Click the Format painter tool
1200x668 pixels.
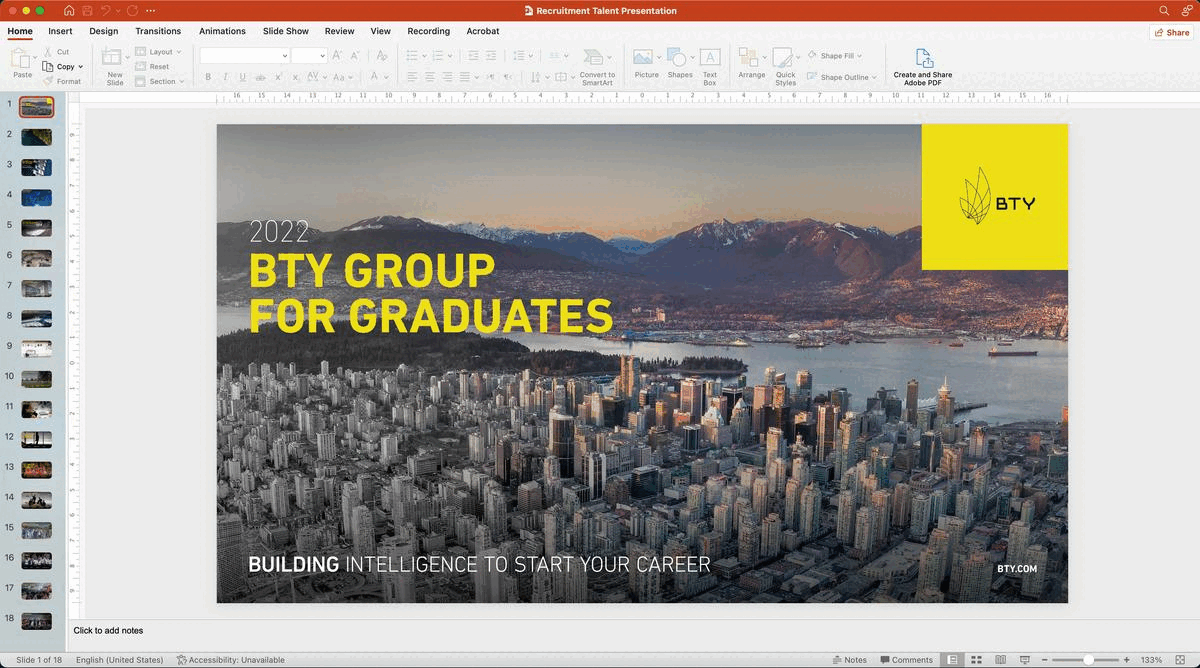(x=62, y=81)
